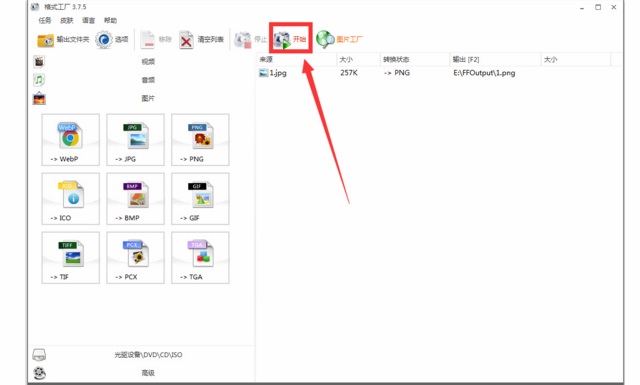This screenshot has height=385, width=640.
Task: Minimize the Format Factory window
Action: [x=582, y=7]
